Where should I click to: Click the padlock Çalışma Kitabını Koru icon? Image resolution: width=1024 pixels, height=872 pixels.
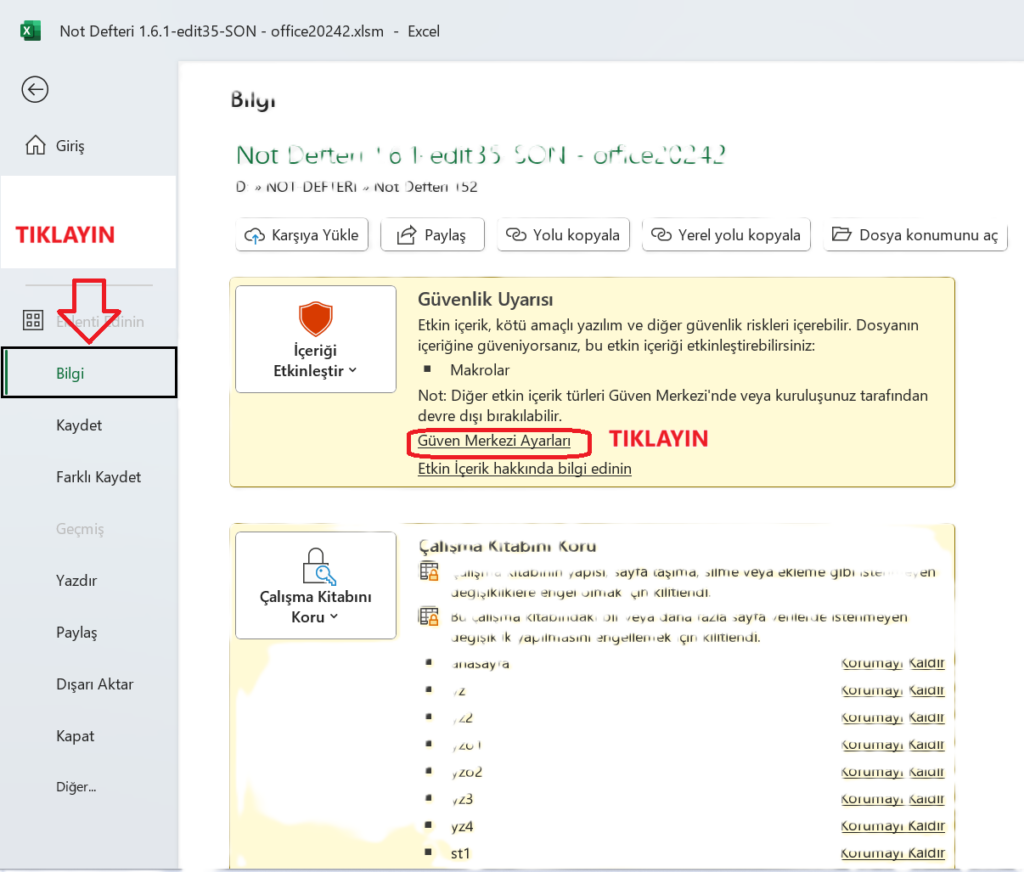(315, 567)
